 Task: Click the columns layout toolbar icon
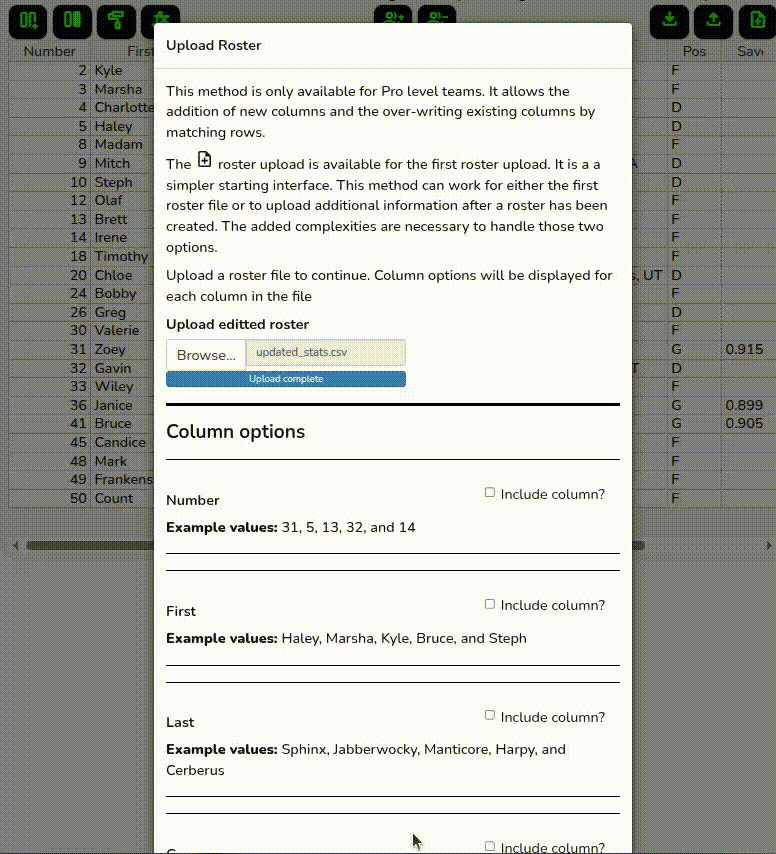72,20
